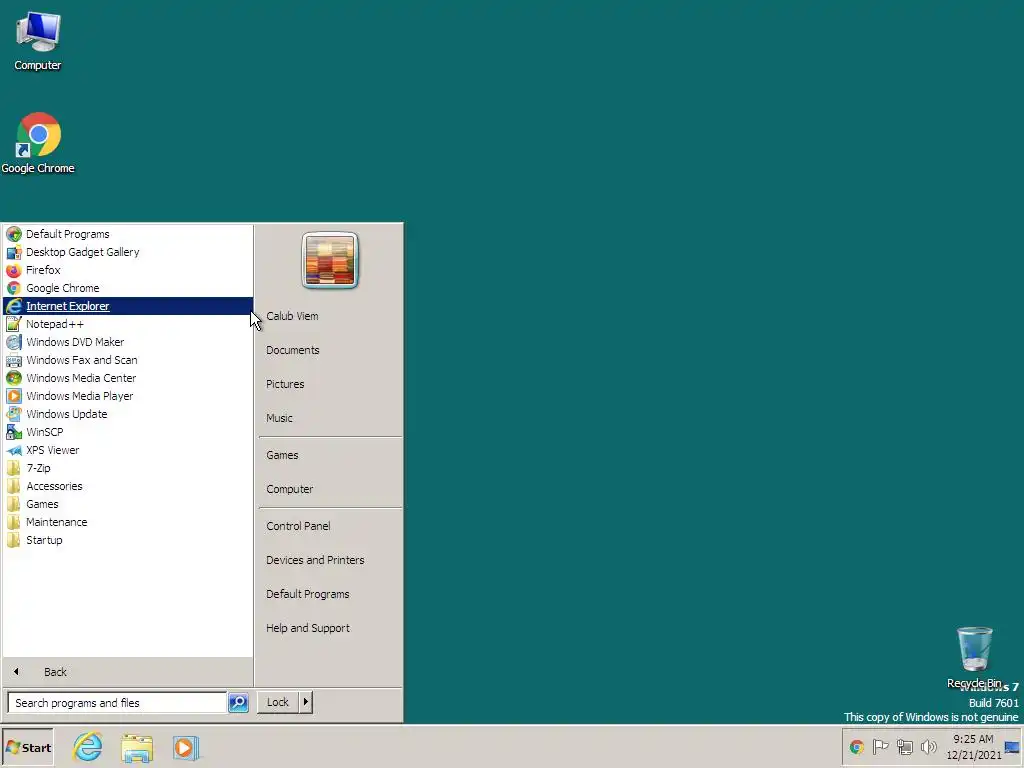This screenshot has height=768, width=1024.
Task: Launch Windows Media Player from the list
Action: pyautogui.click(x=128, y=396)
